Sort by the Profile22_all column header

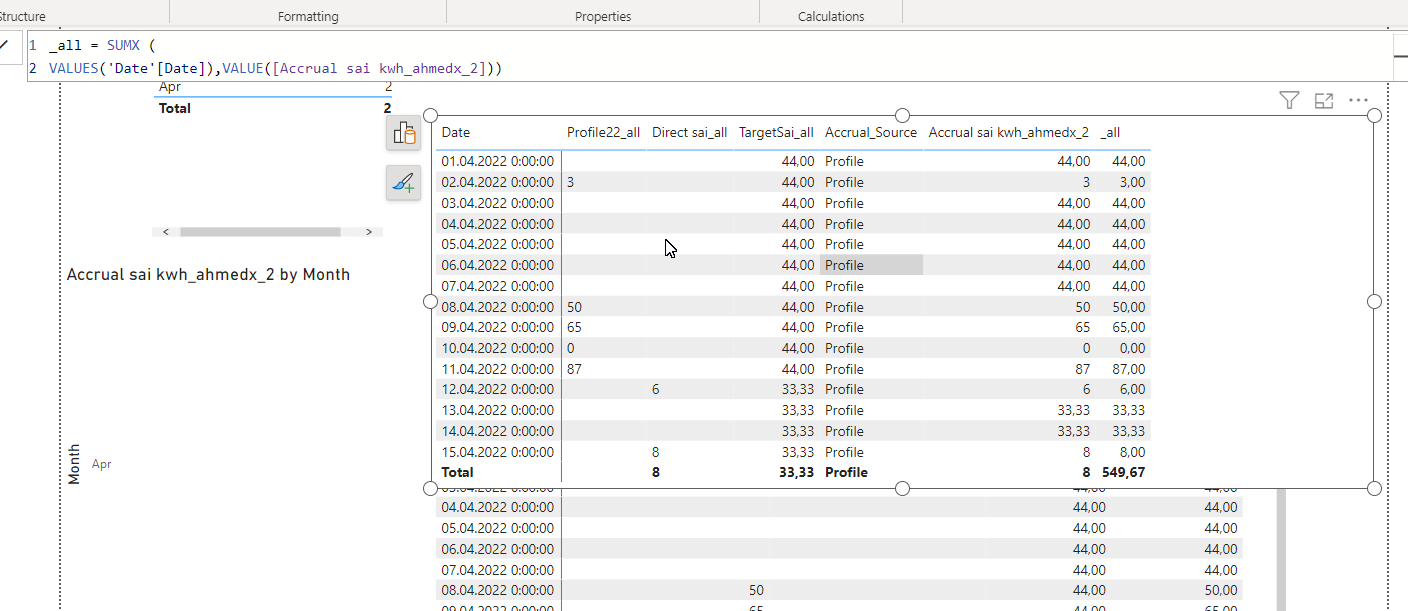(x=603, y=132)
